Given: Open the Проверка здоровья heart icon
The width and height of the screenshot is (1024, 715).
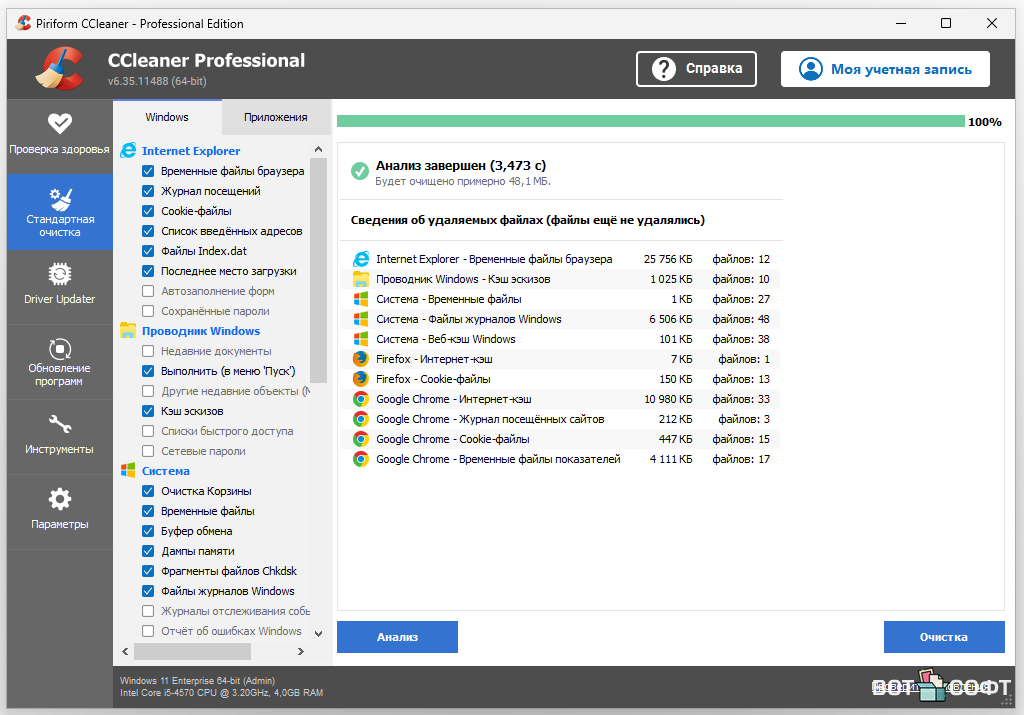Looking at the screenshot, I should pyautogui.click(x=59, y=123).
